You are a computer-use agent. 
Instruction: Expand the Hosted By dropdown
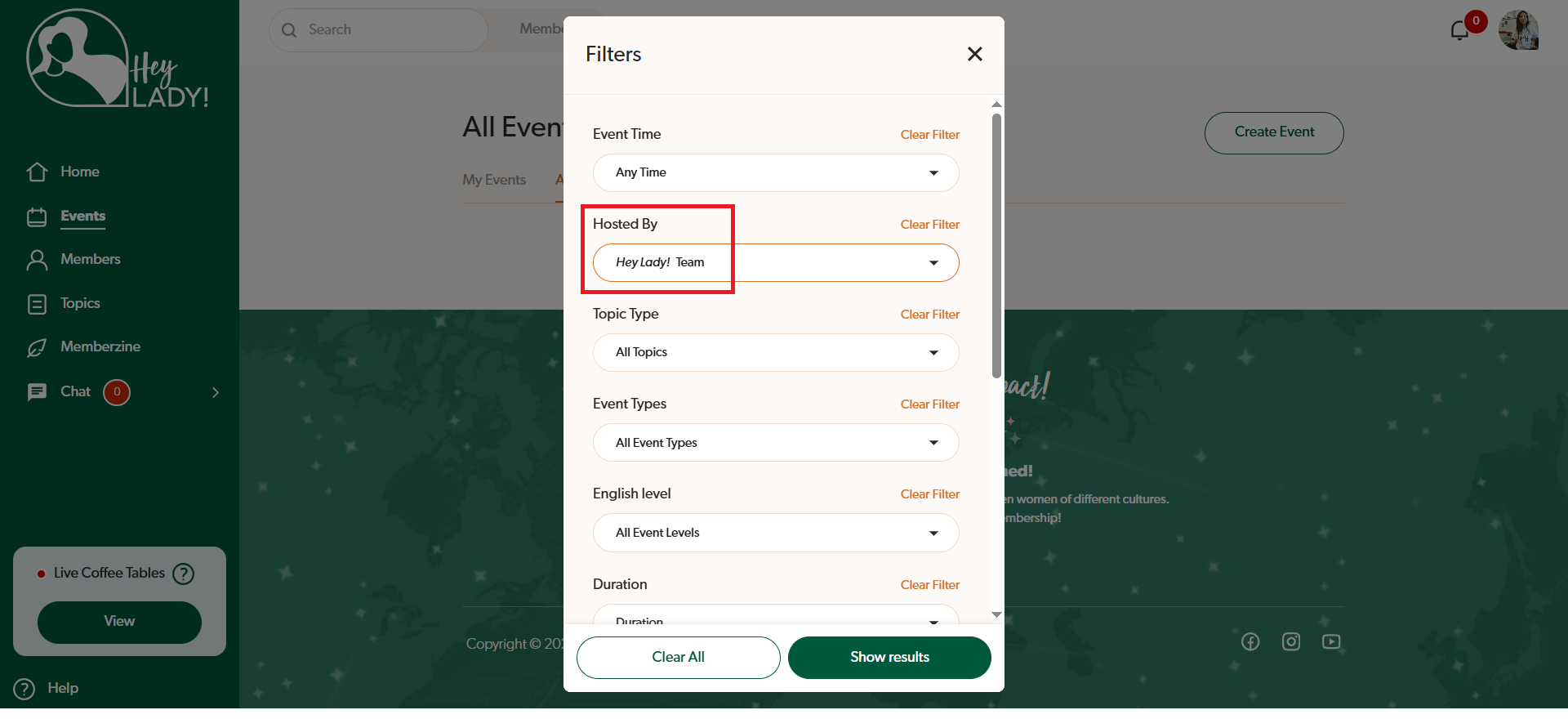[x=775, y=263]
